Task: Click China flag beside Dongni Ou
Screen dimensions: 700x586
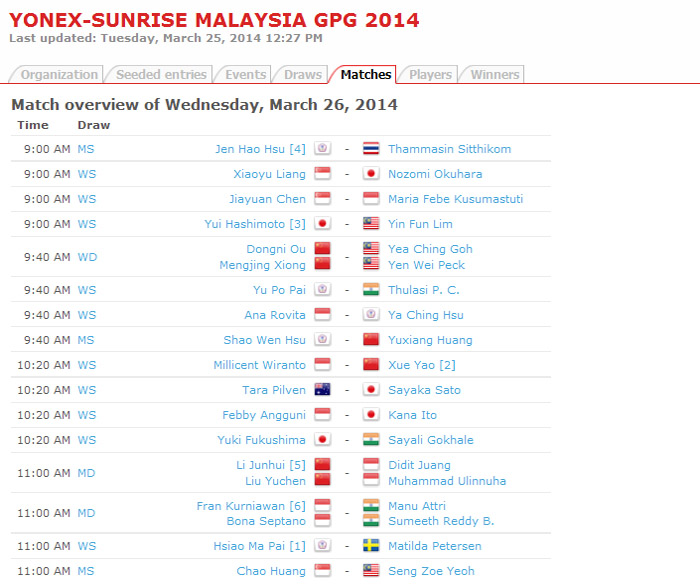Action: point(322,248)
